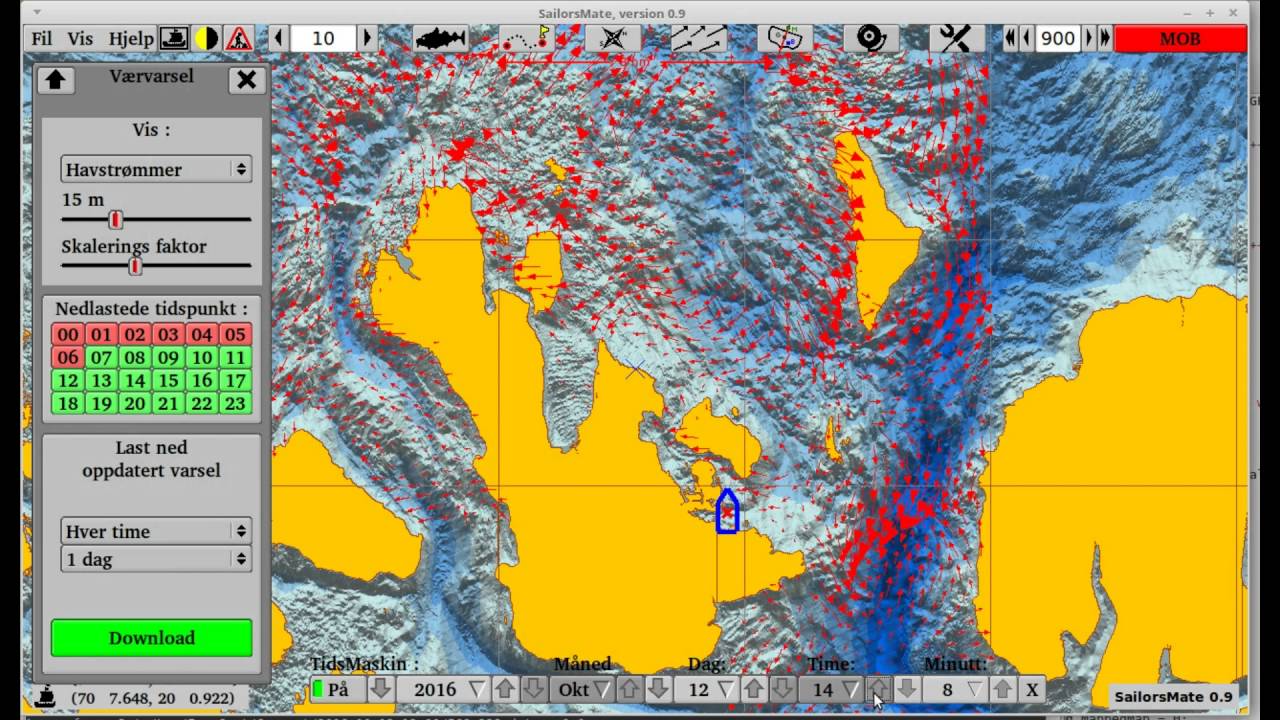Click the tape roll toolbar icon
The width and height of the screenshot is (1280, 720).
pyautogui.click(x=871, y=39)
